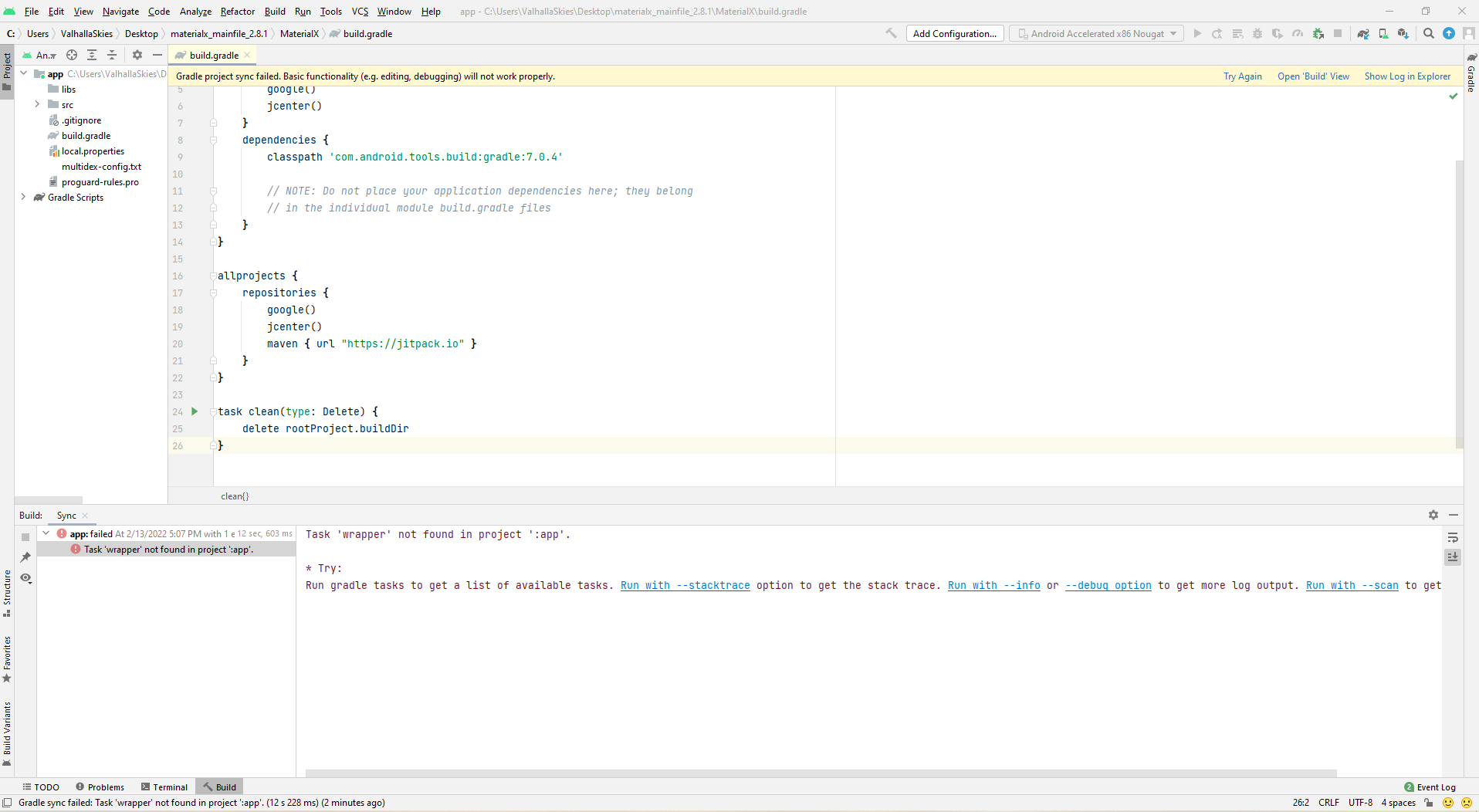Fold the dependencies block in the gutter

[213, 140]
